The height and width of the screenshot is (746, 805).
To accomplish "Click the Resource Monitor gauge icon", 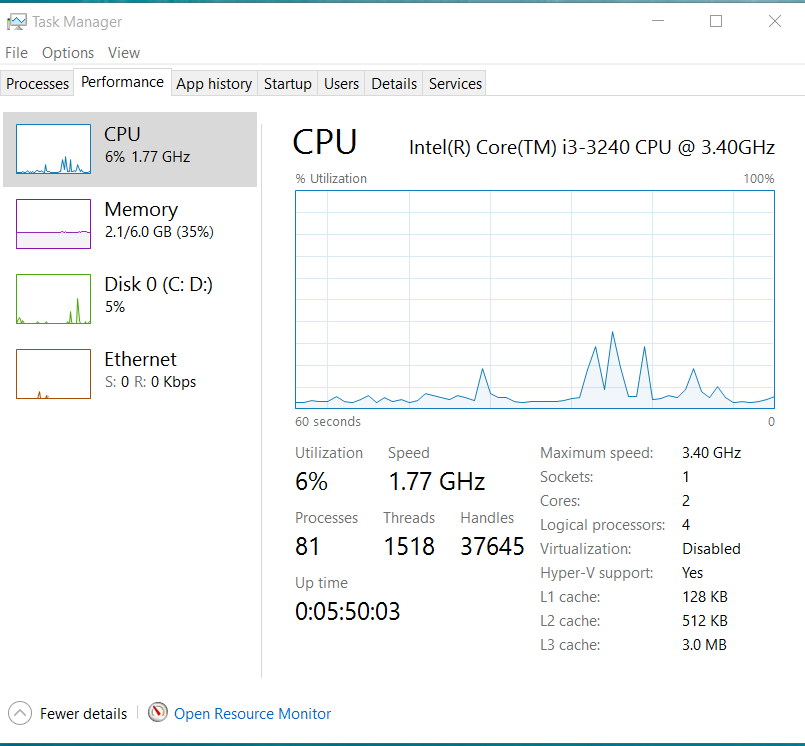I will 158,713.
